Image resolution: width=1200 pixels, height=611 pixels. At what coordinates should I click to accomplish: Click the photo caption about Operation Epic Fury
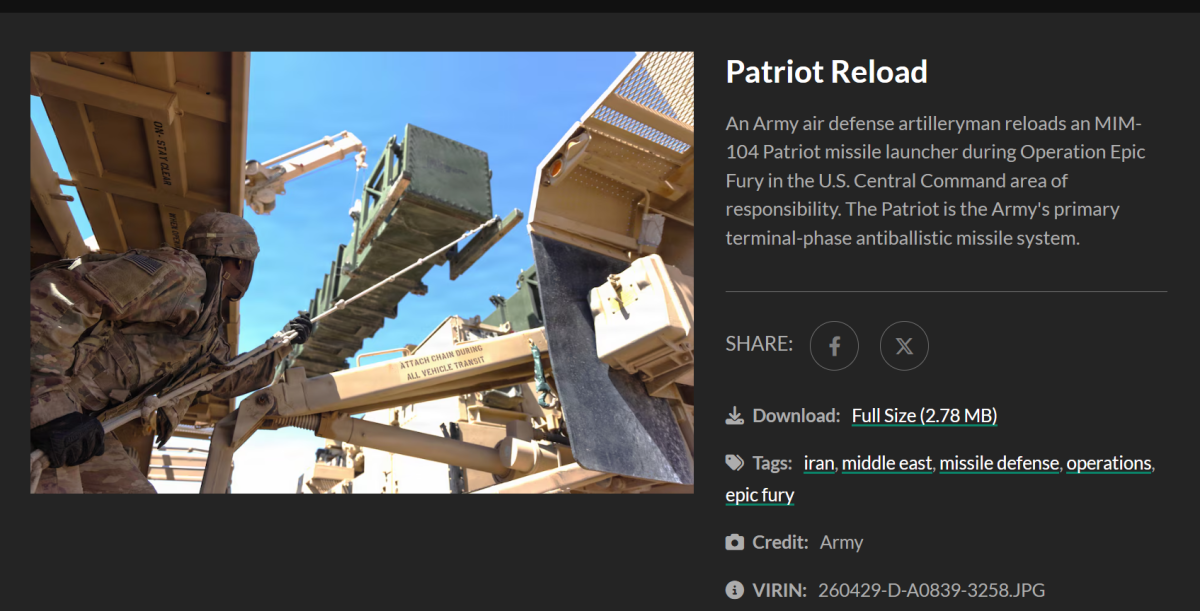coord(935,182)
